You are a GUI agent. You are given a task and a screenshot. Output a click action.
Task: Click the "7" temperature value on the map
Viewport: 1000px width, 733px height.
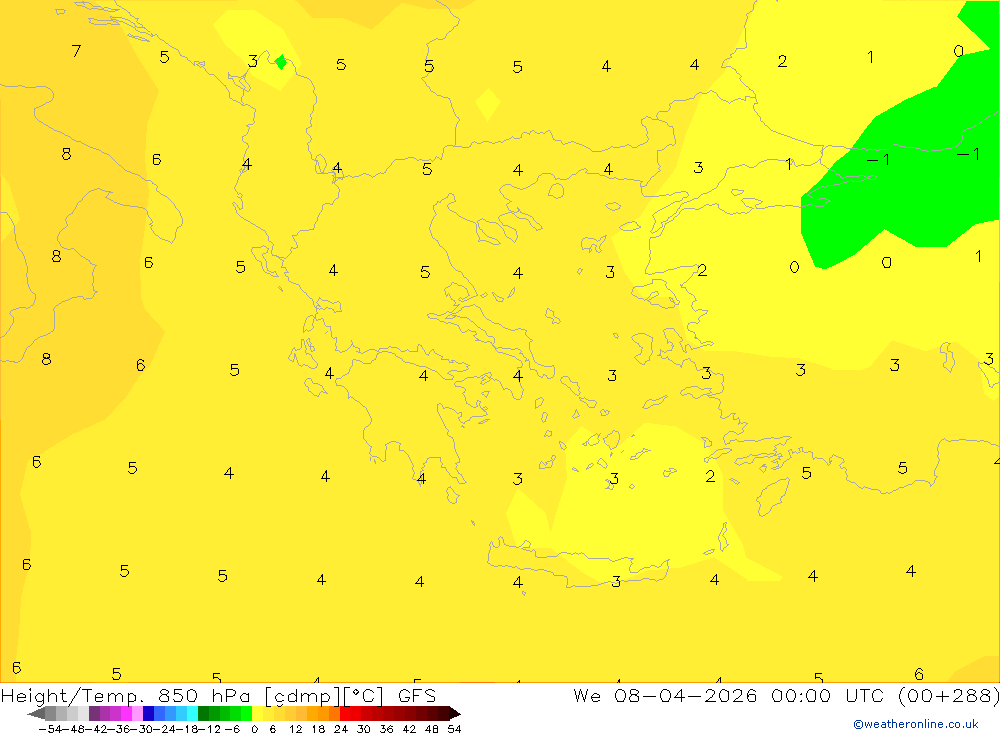click(x=77, y=50)
